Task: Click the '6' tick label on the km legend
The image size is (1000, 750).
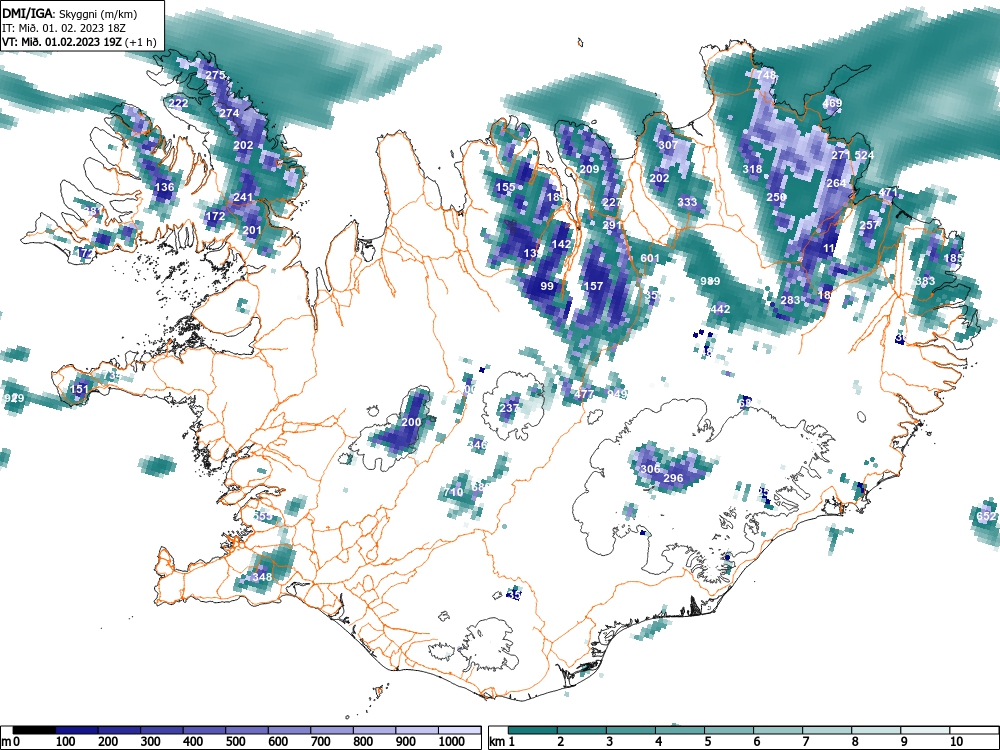Action: pyautogui.click(x=756, y=742)
